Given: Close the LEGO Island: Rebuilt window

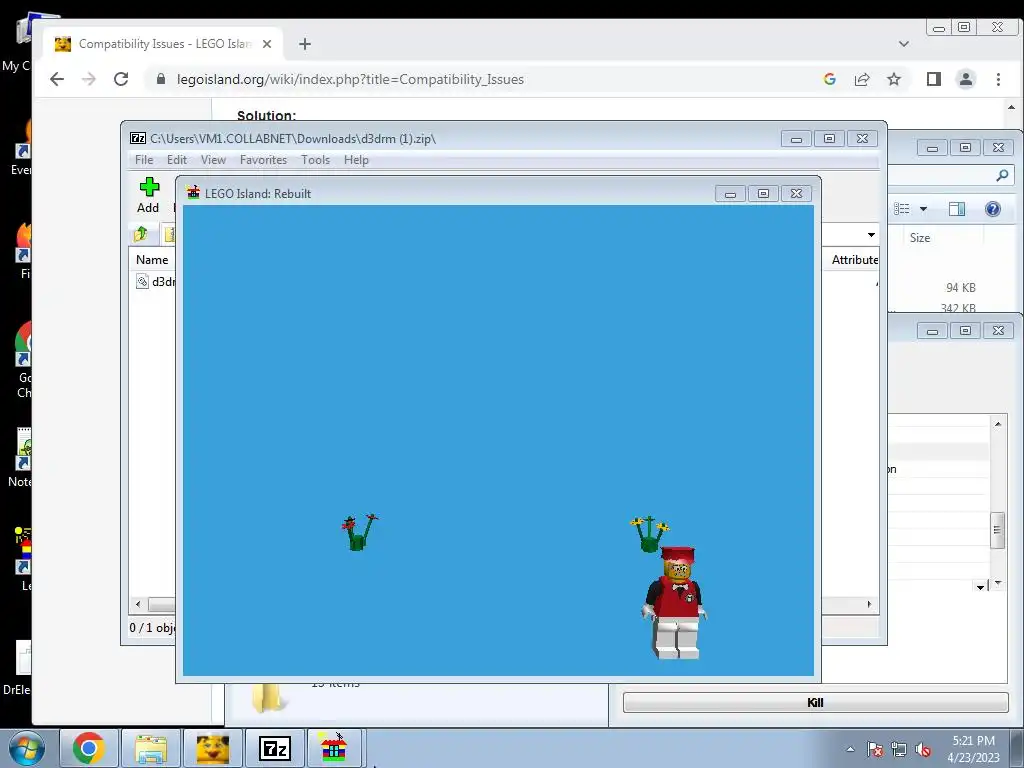Looking at the screenshot, I should click(x=796, y=194).
